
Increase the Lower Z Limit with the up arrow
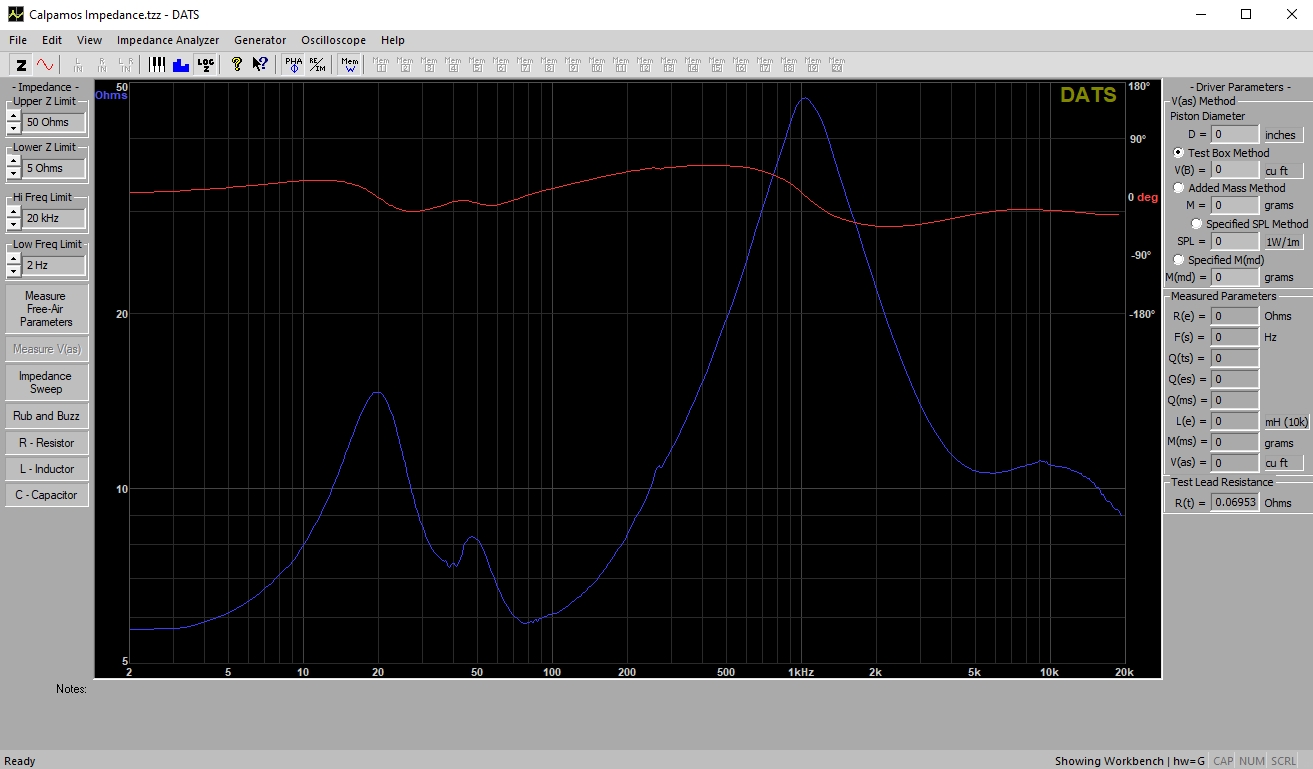pyautogui.click(x=13, y=162)
